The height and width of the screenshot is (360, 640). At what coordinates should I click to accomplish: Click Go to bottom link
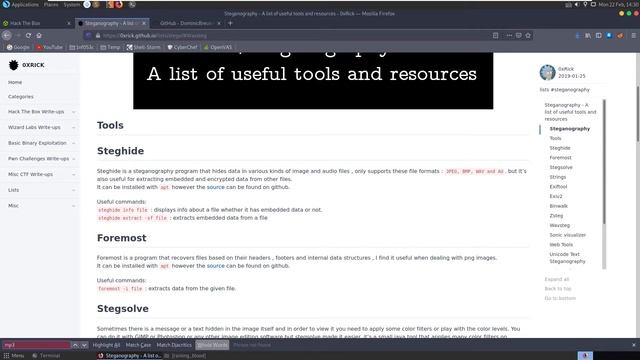click(x=560, y=298)
